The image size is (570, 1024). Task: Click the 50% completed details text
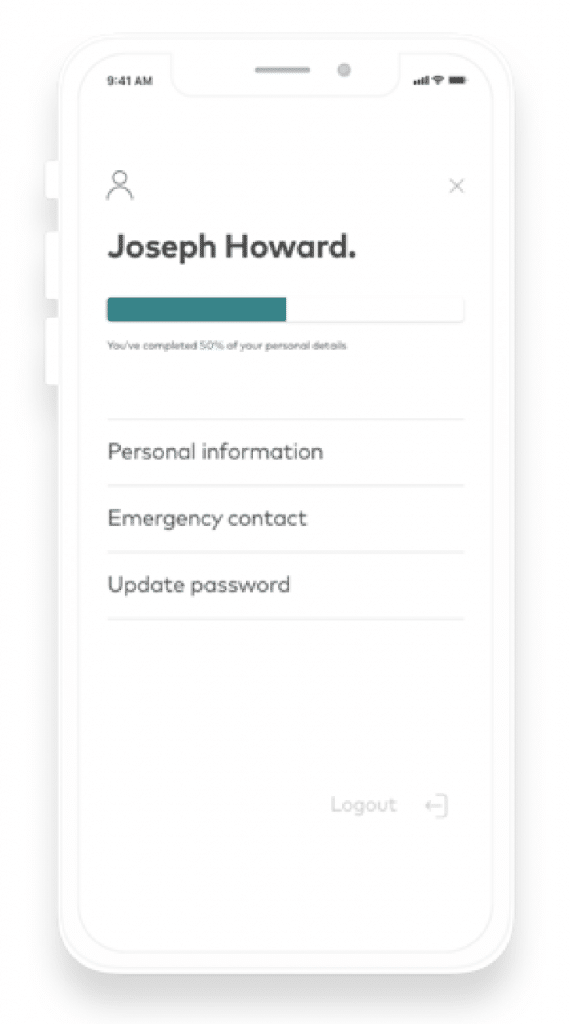coord(227,345)
